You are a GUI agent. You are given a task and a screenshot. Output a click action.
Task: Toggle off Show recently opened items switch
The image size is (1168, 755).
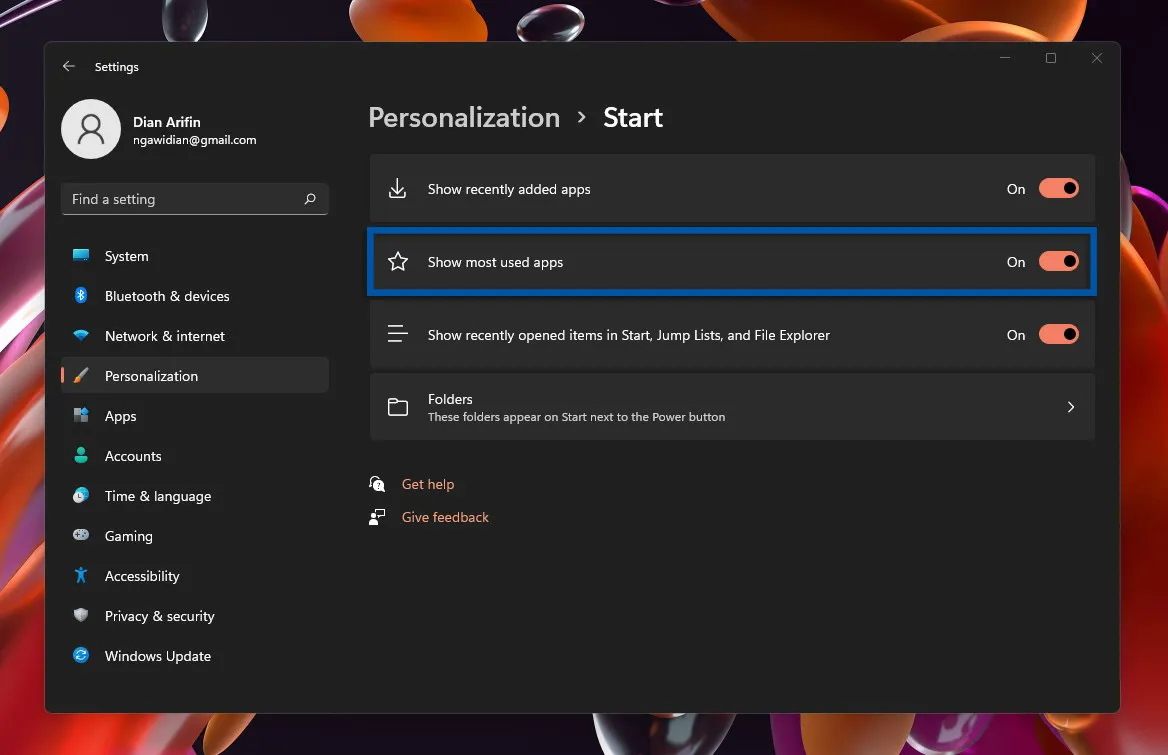(1058, 335)
